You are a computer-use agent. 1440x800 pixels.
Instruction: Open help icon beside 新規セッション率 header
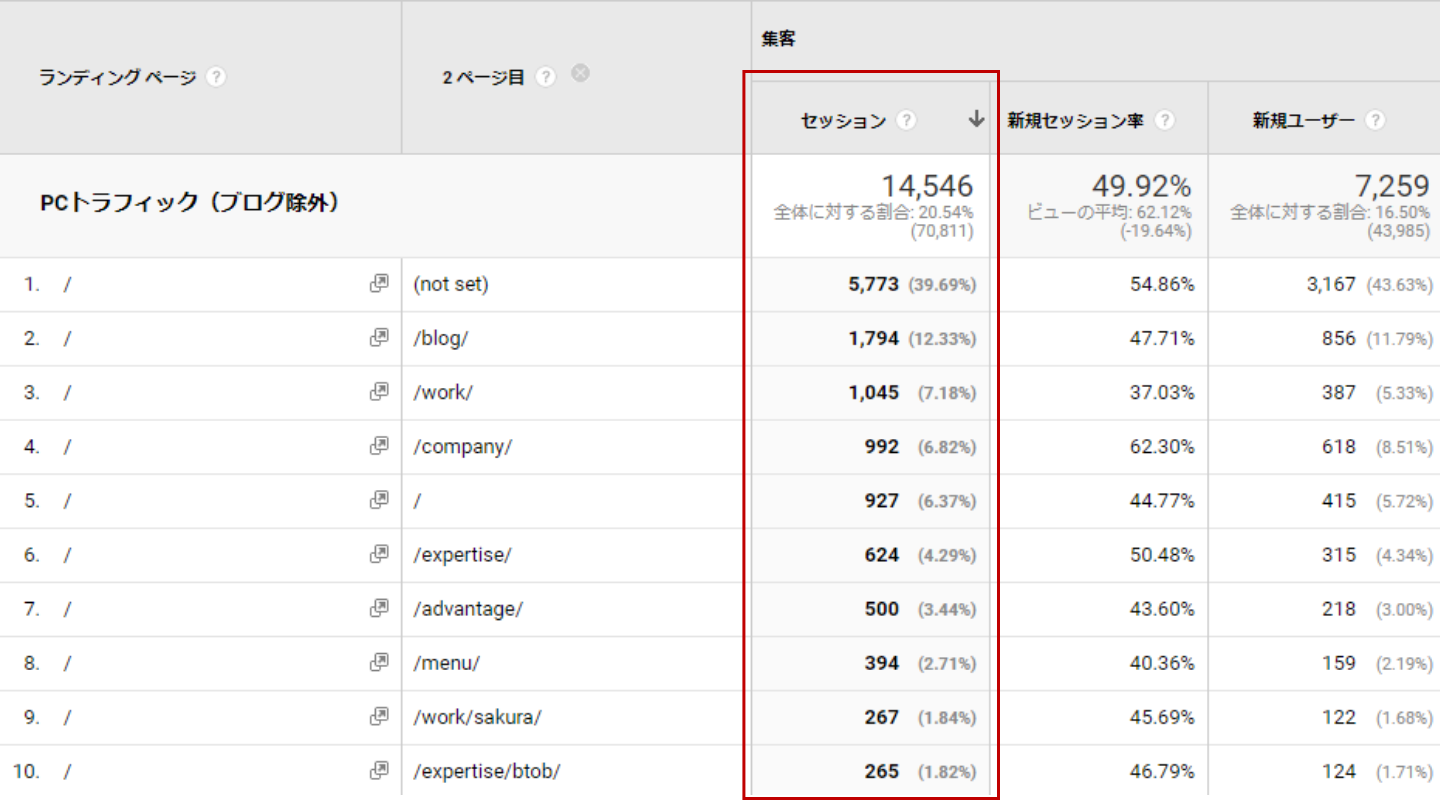point(1164,120)
